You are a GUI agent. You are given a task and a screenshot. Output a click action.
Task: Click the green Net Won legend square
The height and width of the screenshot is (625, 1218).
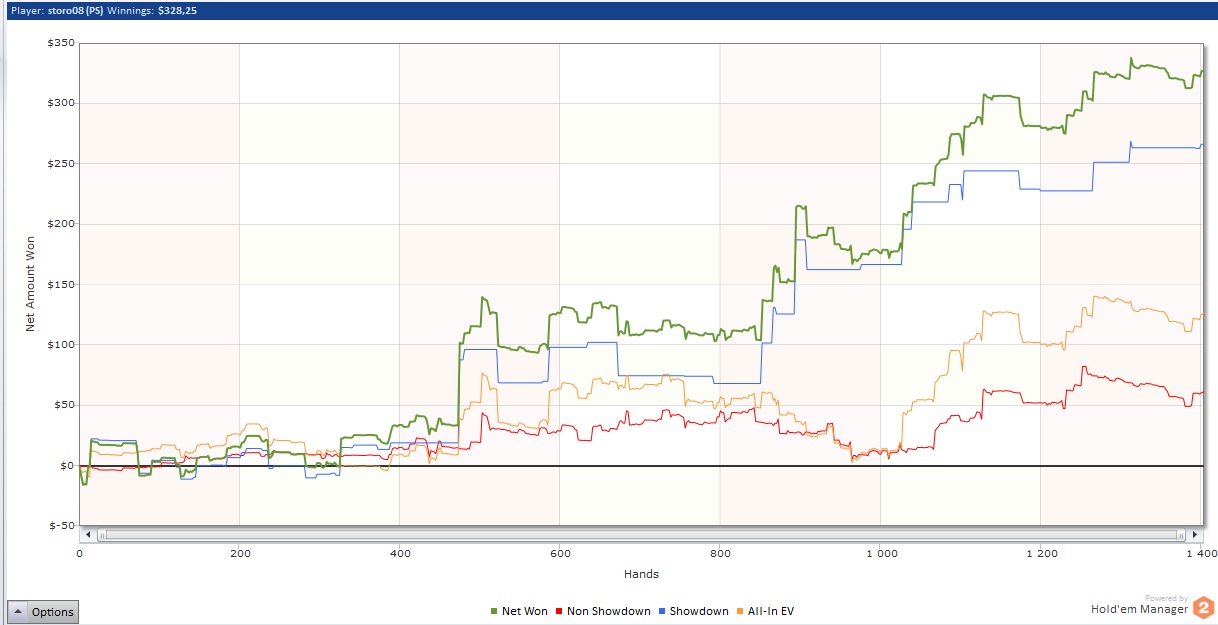tap(494, 611)
